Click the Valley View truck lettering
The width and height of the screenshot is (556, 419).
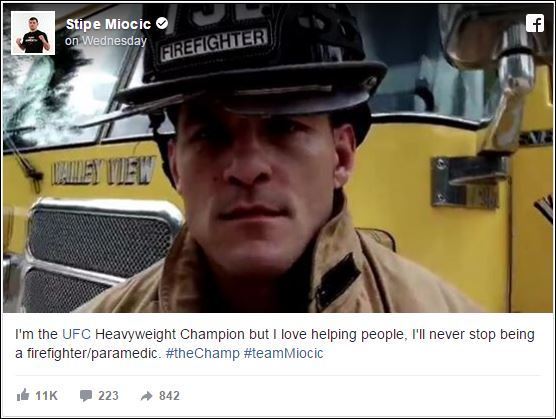(x=103, y=171)
